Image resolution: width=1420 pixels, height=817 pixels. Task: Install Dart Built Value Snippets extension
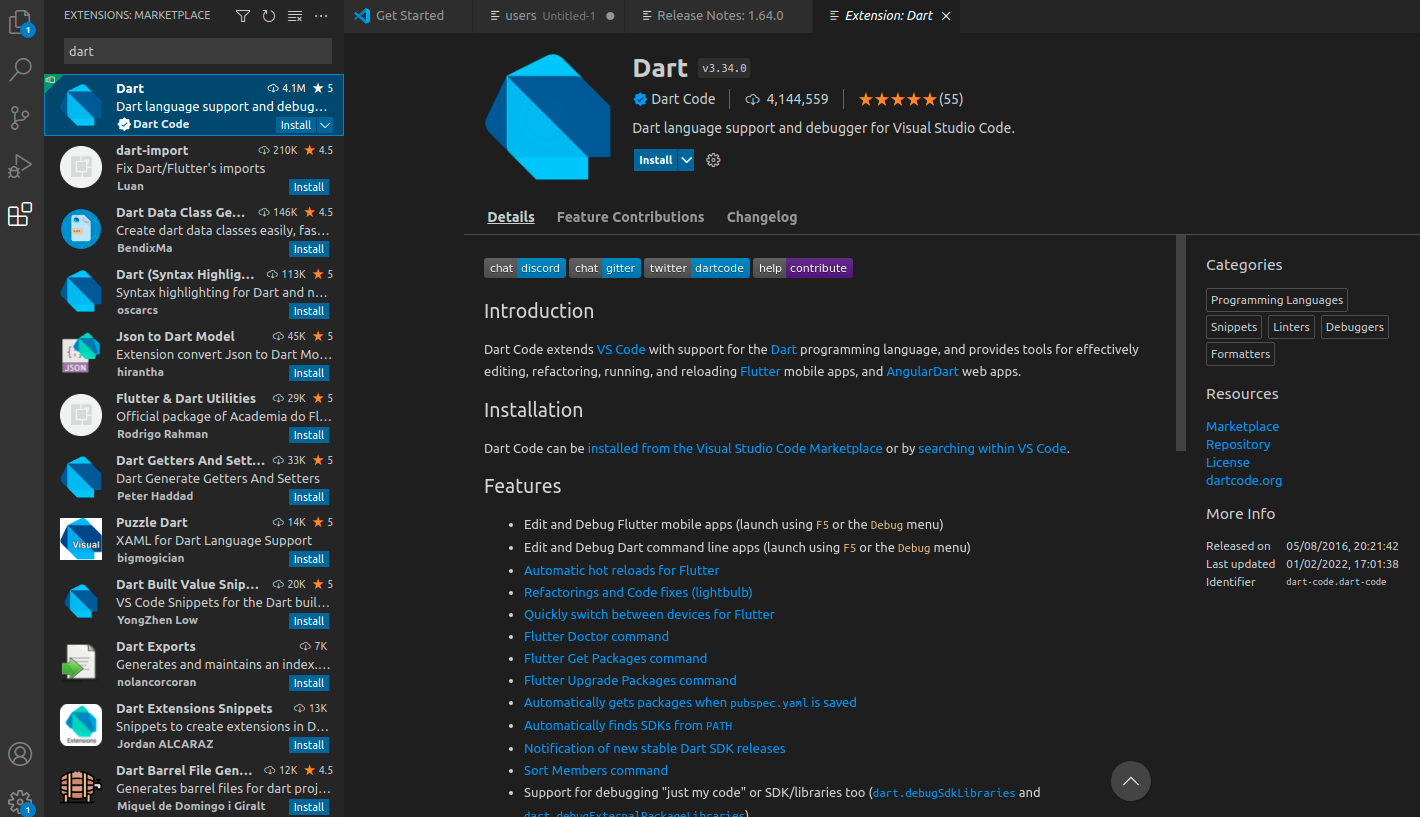[309, 621]
